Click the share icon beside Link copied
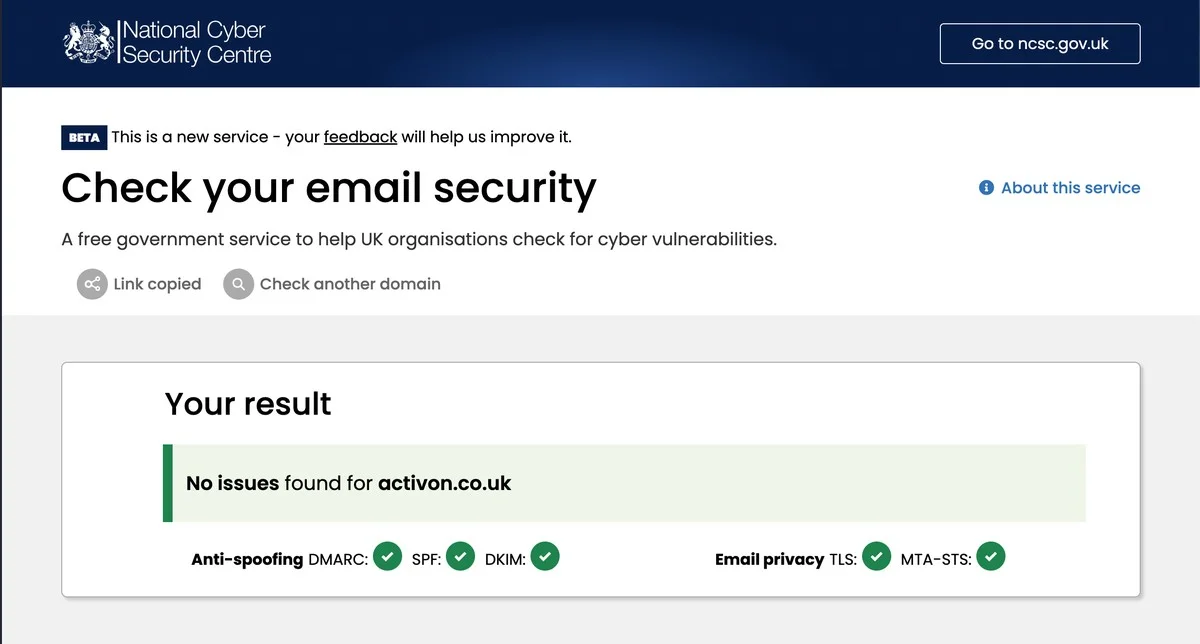This screenshot has height=644, width=1200. pos(92,284)
